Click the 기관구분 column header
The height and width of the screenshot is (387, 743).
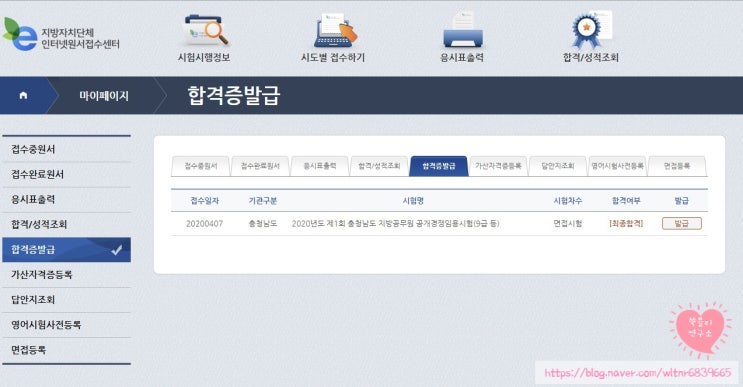pos(263,201)
